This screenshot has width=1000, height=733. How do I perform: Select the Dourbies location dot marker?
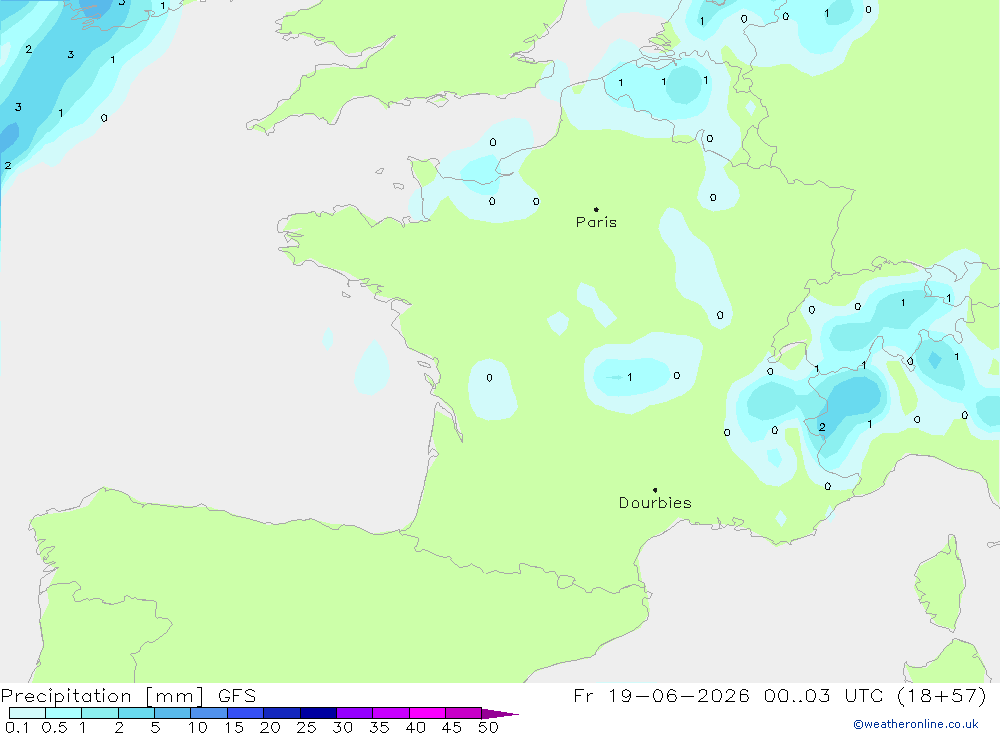click(655, 490)
